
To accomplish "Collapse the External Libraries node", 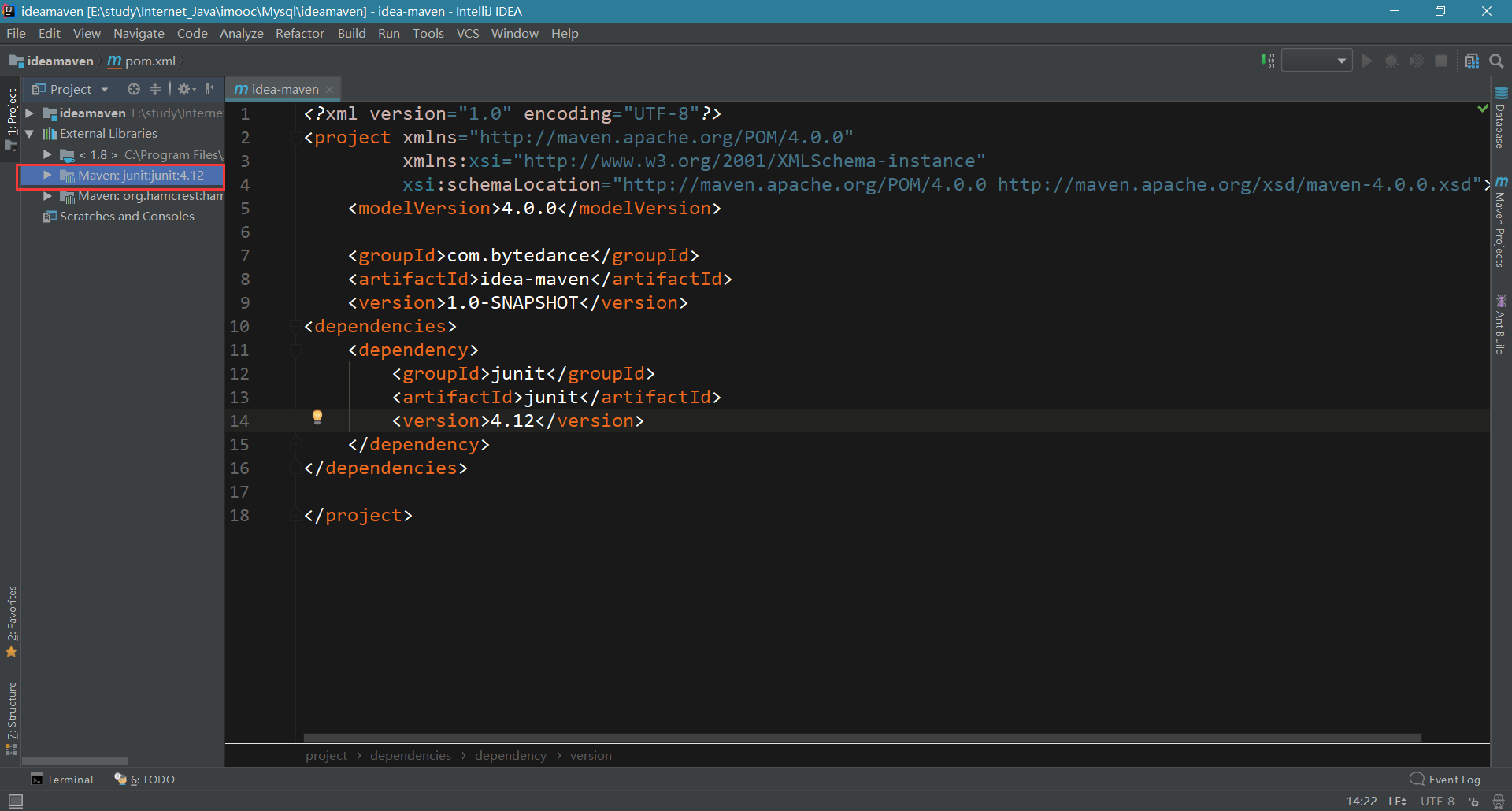I will (x=30, y=134).
